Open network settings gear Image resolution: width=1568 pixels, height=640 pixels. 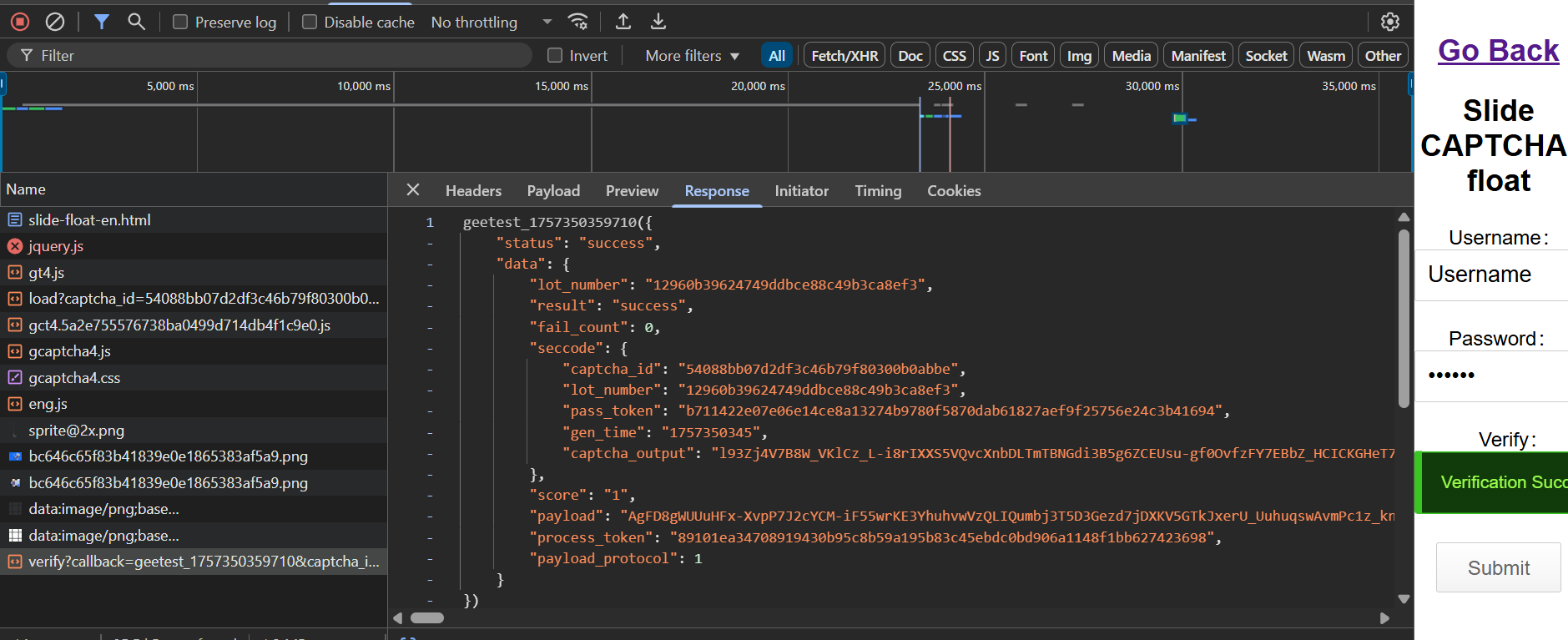pos(1390,22)
